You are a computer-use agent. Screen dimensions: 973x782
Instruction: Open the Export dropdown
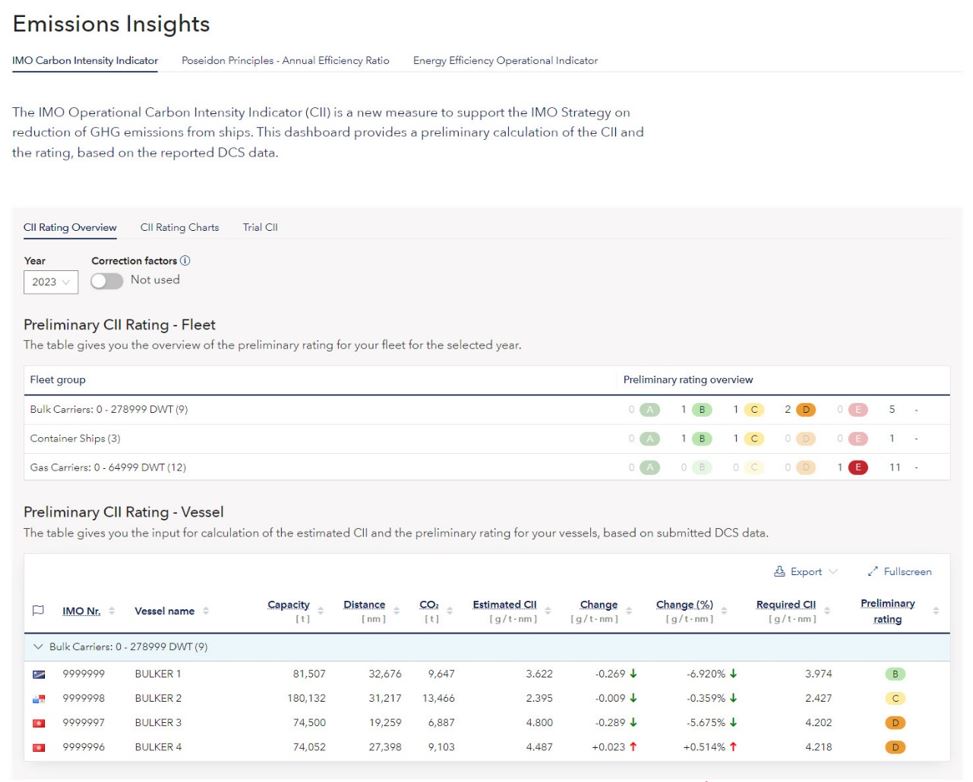pos(805,572)
